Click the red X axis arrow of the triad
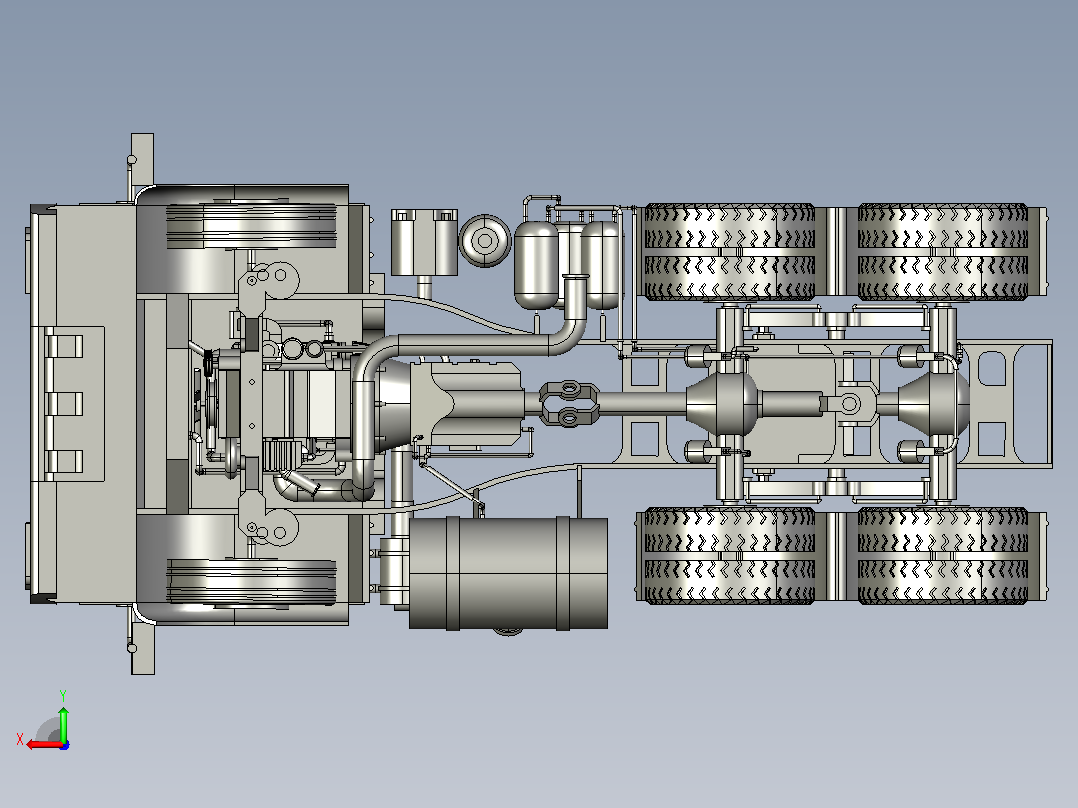 click(45, 745)
